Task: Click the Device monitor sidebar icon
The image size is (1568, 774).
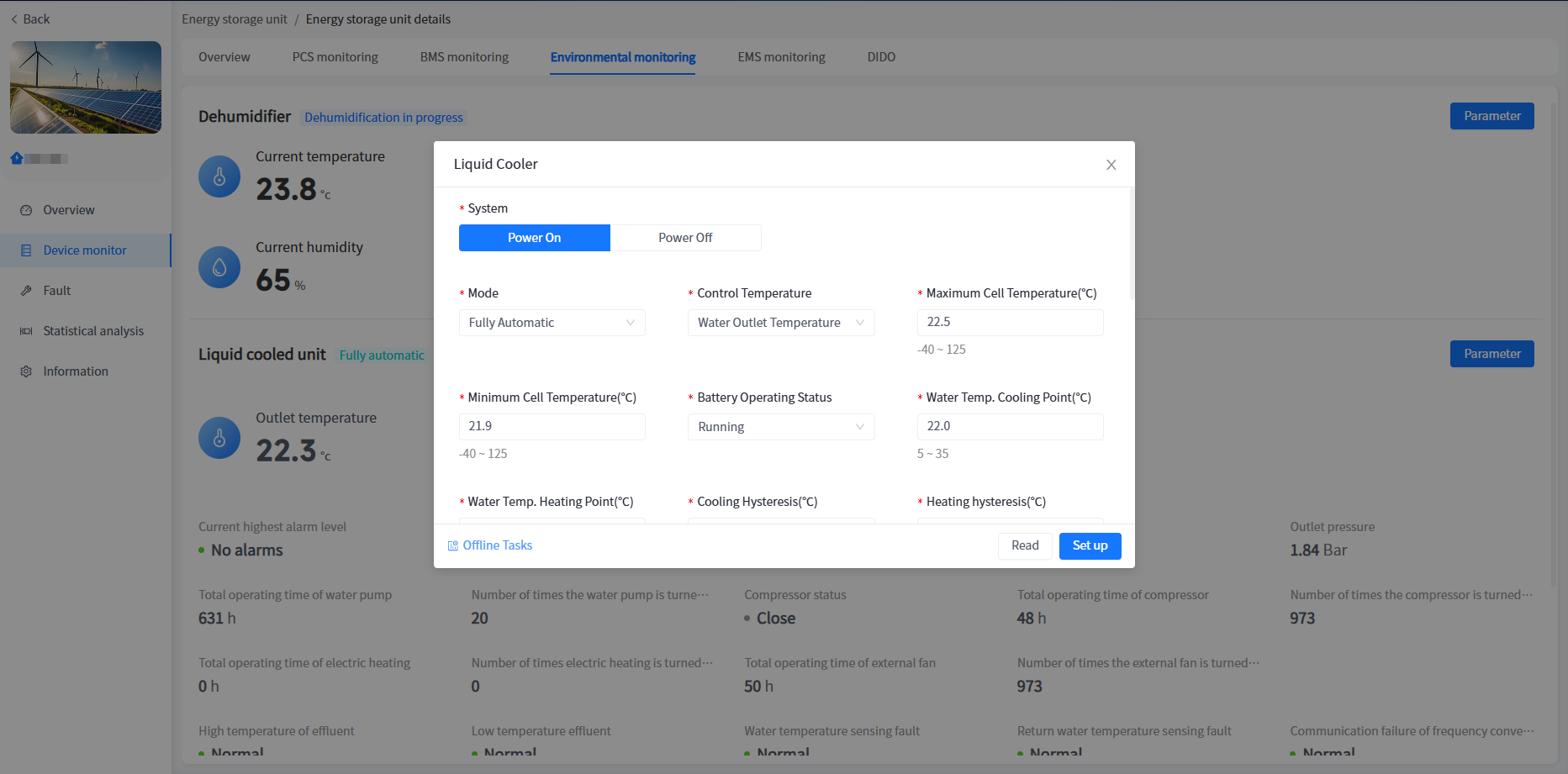Action: [x=26, y=250]
